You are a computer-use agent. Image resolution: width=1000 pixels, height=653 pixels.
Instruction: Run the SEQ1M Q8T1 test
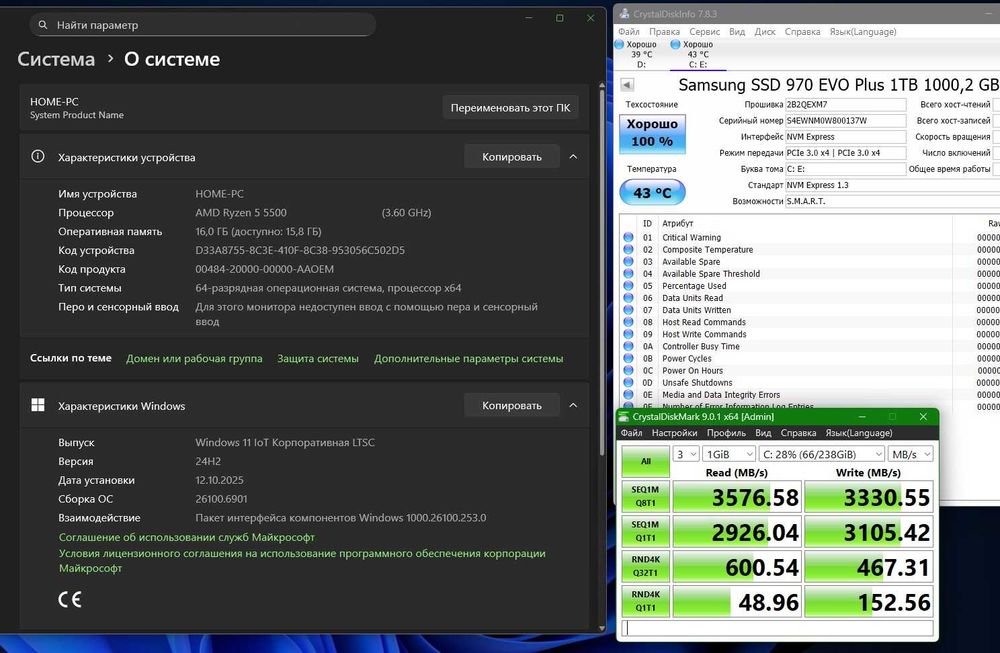[645, 496]
